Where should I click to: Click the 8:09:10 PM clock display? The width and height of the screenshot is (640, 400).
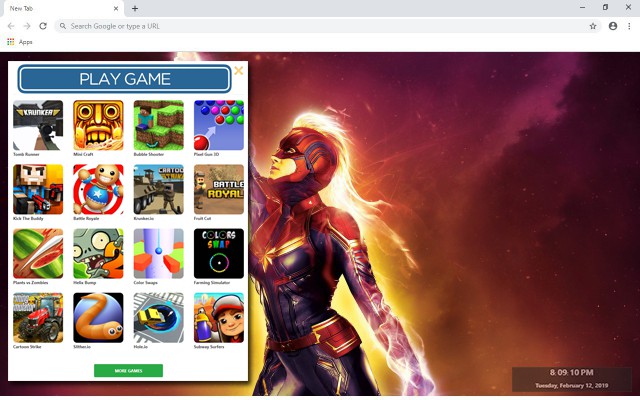(x=571, y=372)
